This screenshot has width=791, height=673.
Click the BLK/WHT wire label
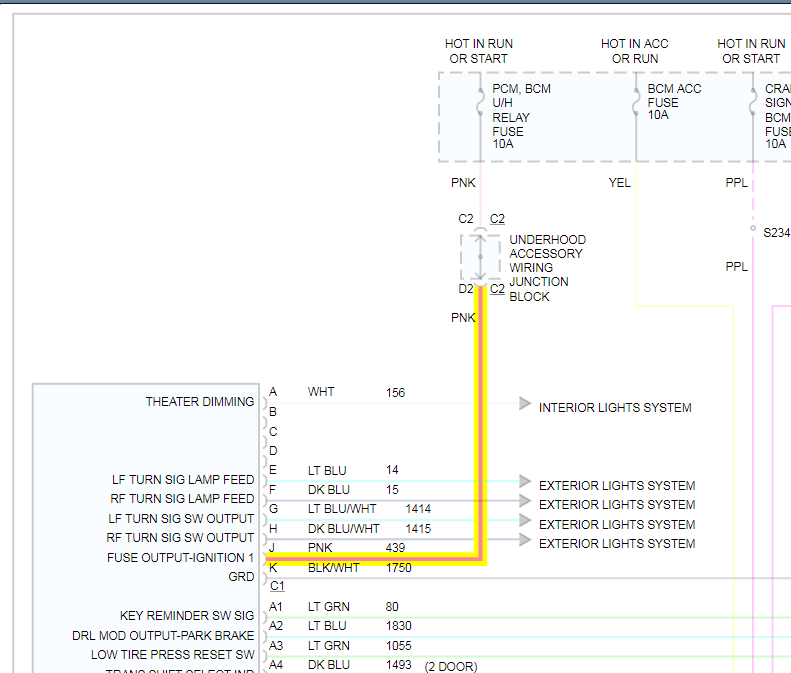tap(333, 568)
